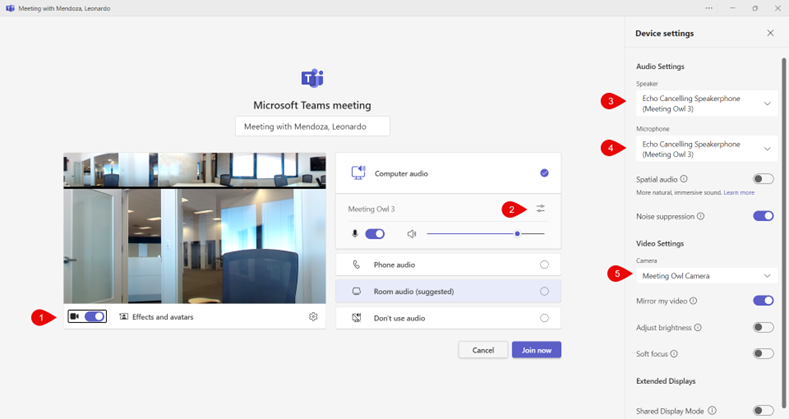
Task: Expand the Microphone device dropdown
Action: click(705, 149)
